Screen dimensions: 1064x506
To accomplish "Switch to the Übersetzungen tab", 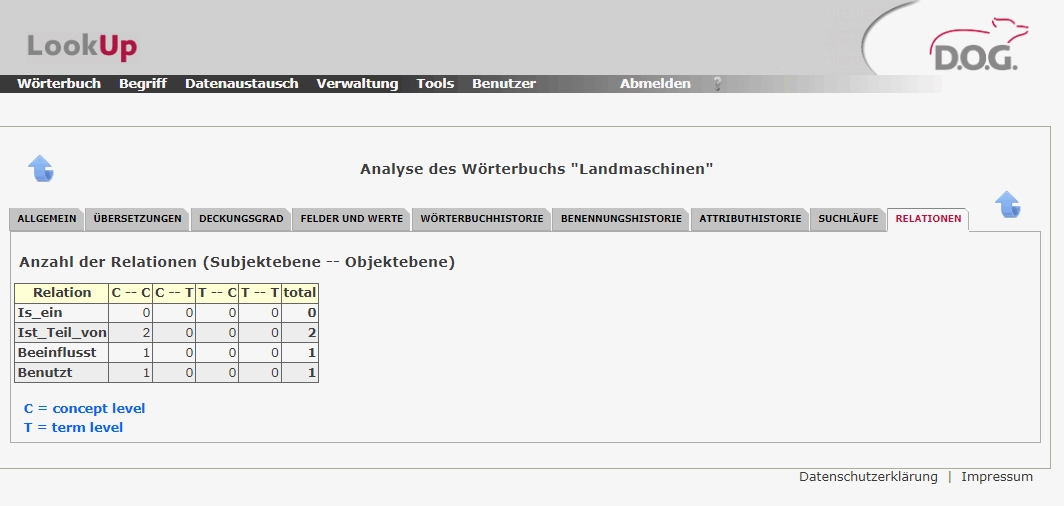I will 137,219.
